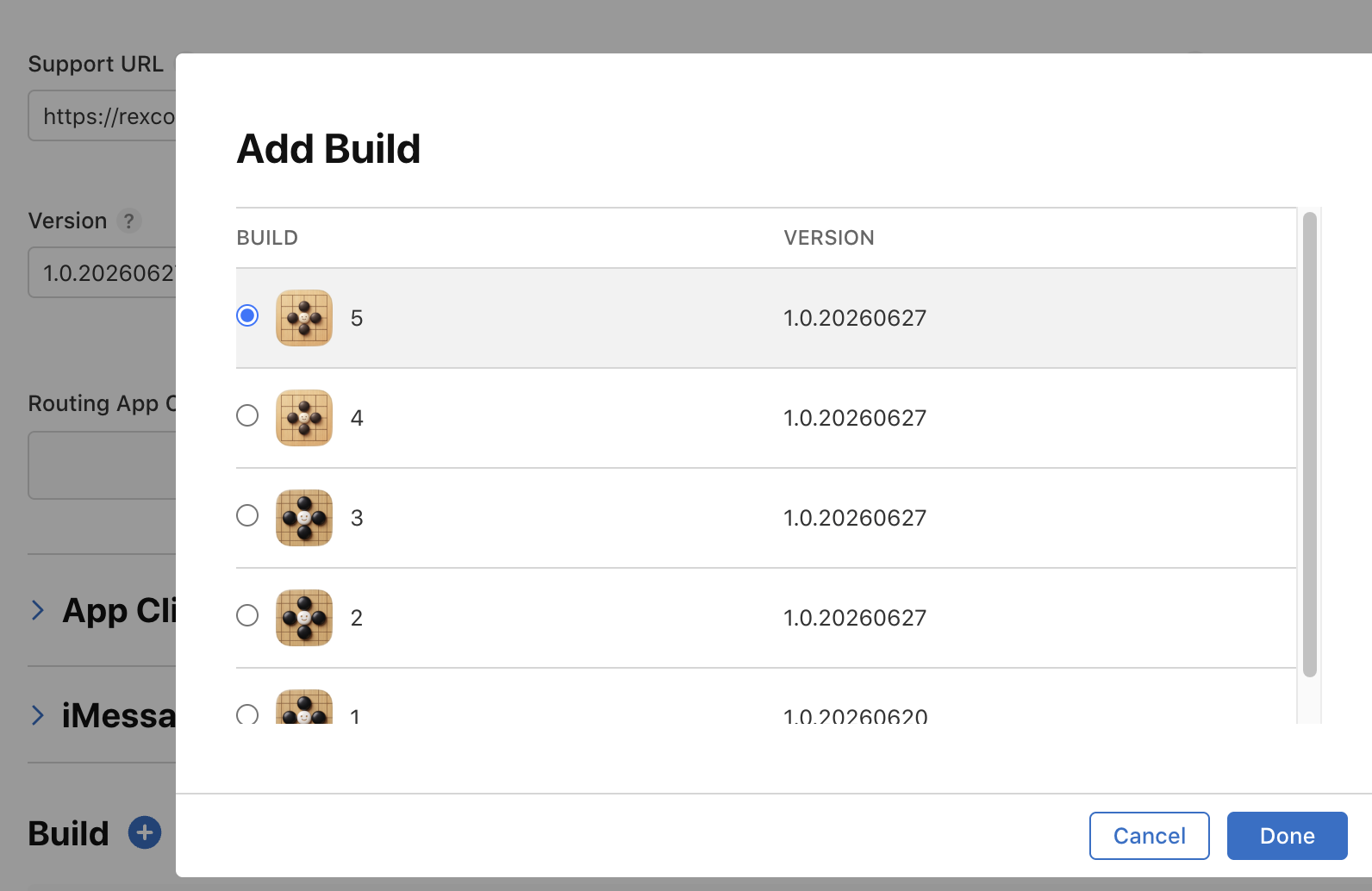Expand the iMessage section chevron
Screen dimensions: 1372x891
point(37,715)
